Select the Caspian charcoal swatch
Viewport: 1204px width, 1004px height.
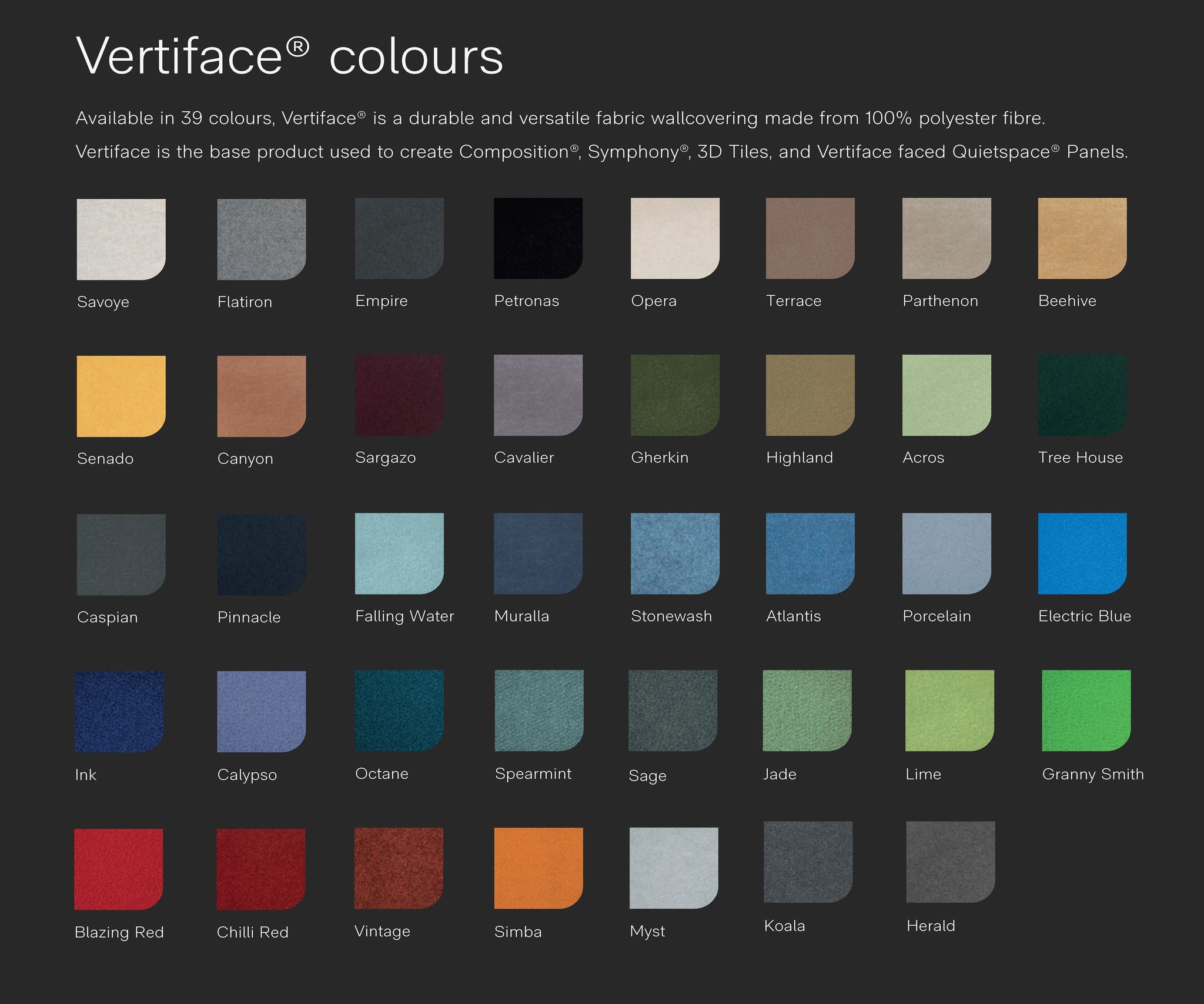coord(121,555)
